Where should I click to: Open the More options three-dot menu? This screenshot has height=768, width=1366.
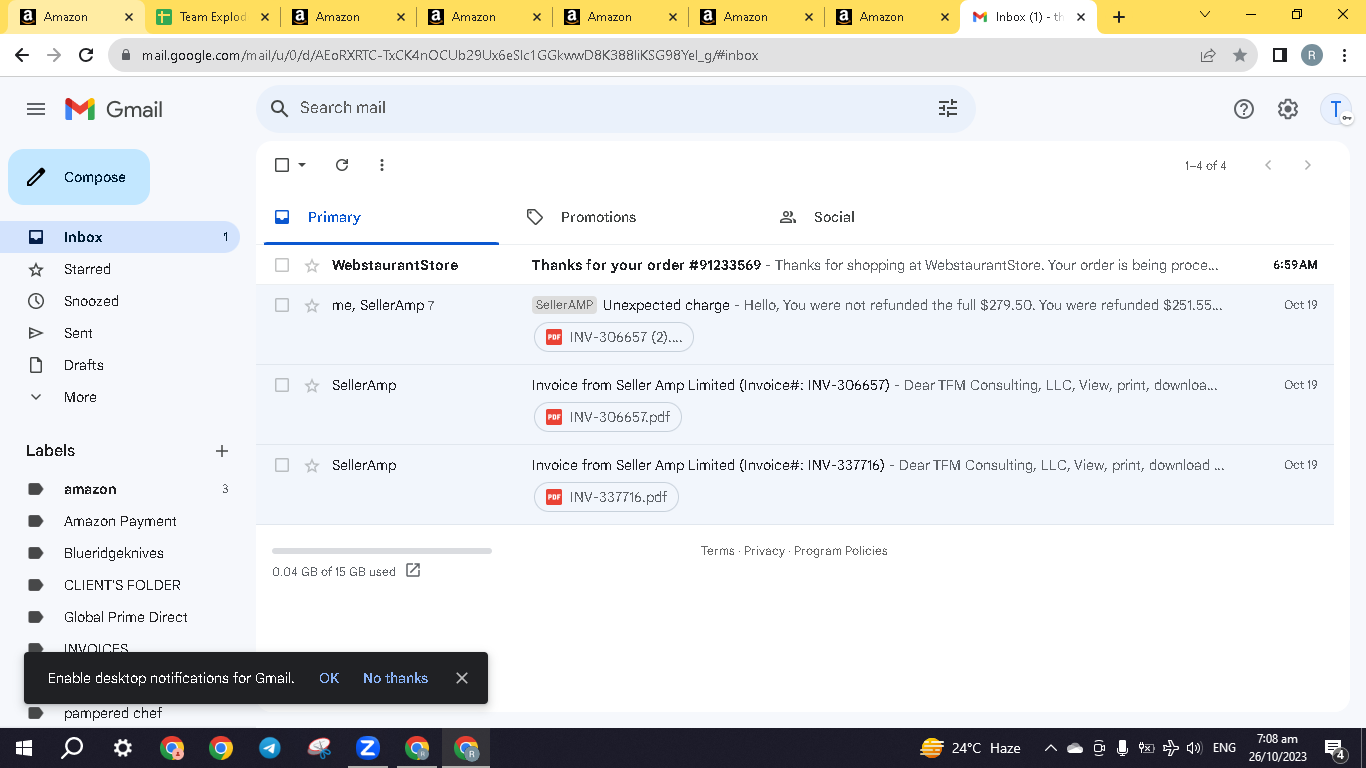point(382,165)
